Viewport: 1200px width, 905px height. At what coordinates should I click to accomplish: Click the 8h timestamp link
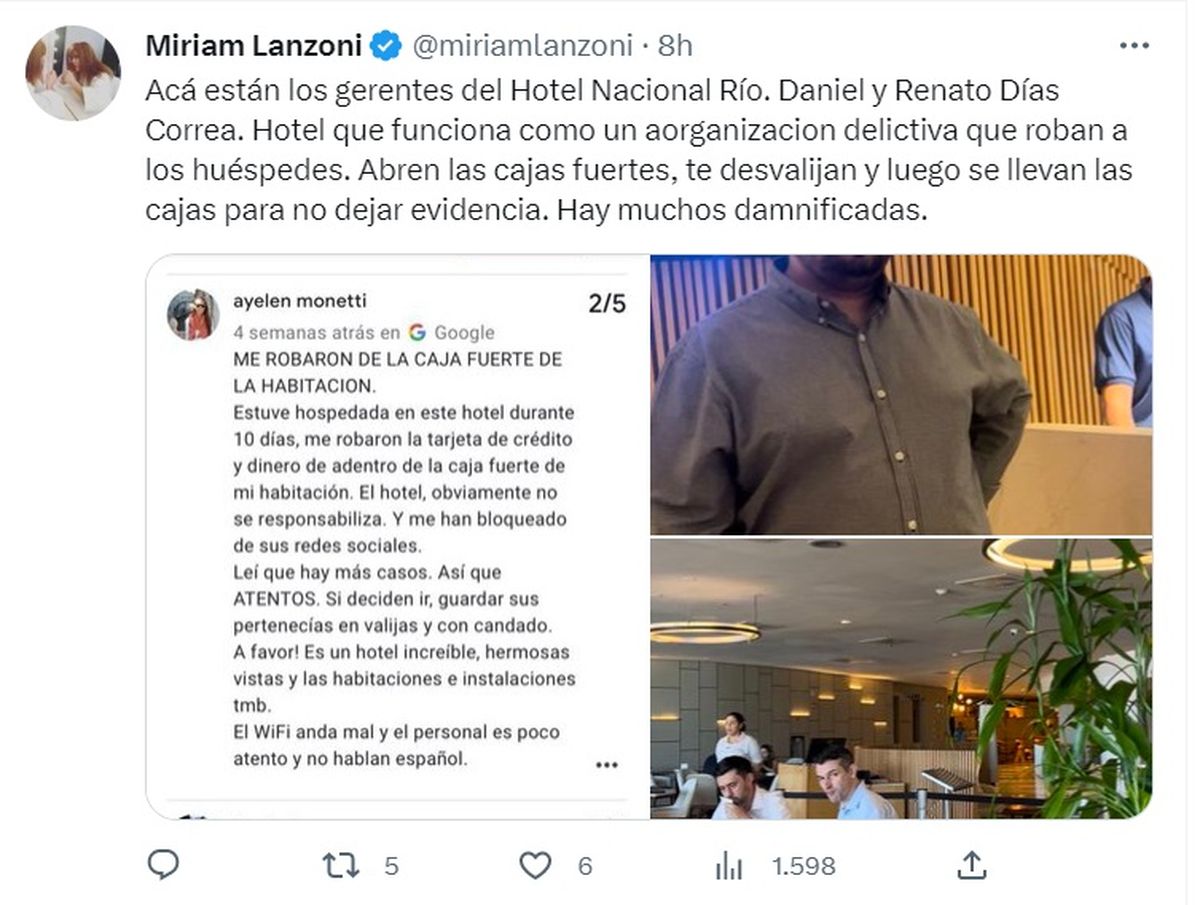tap(675, 46)
